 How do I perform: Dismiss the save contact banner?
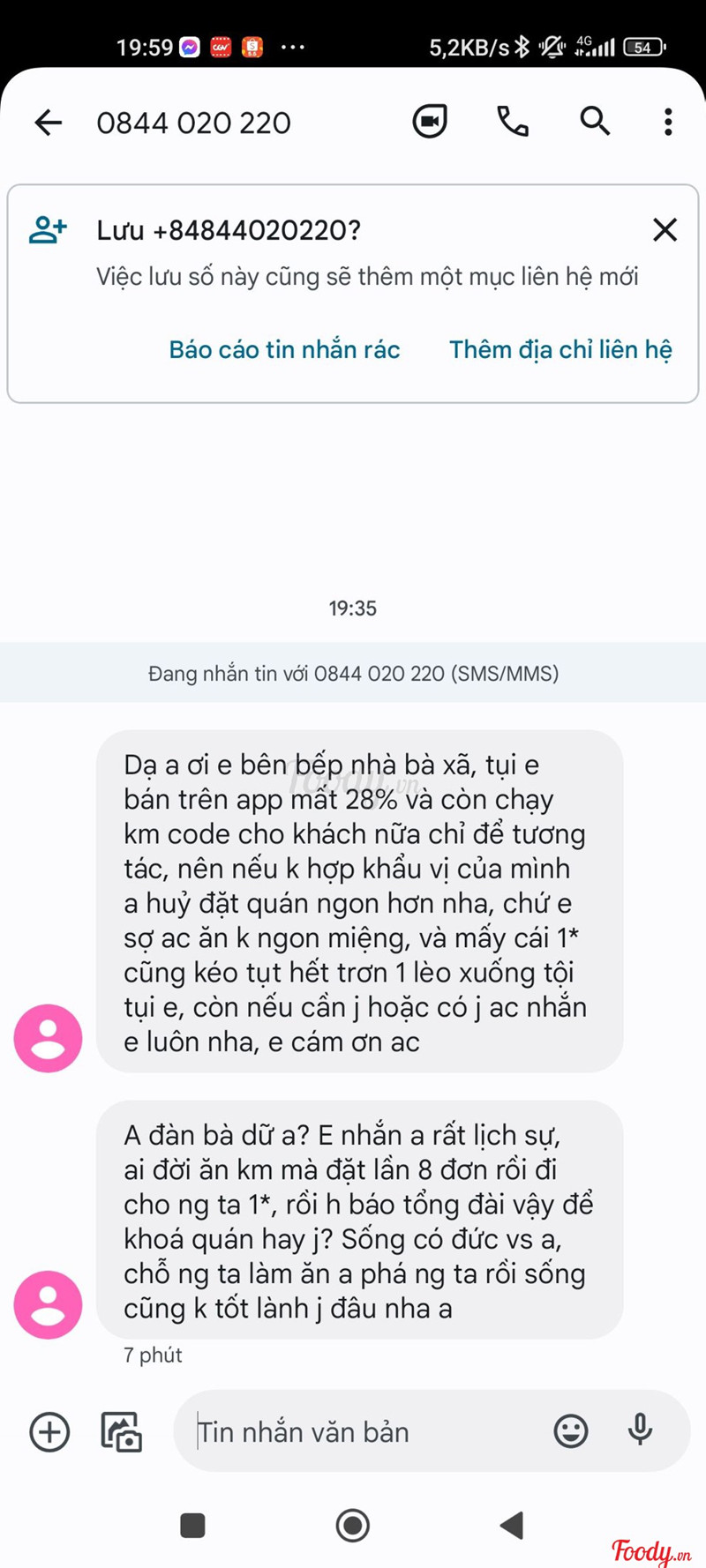(665, 230)
